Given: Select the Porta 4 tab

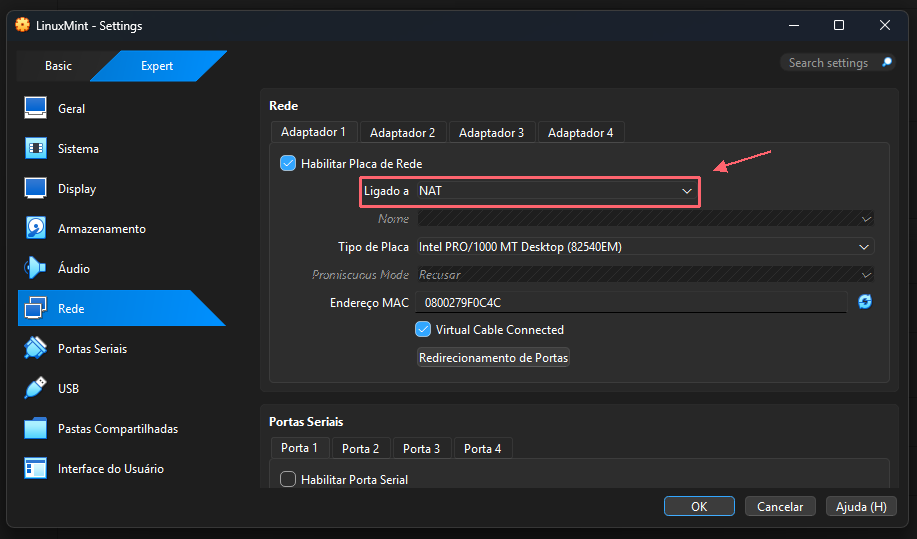Looking at the screenshot, I should point(482,448).
